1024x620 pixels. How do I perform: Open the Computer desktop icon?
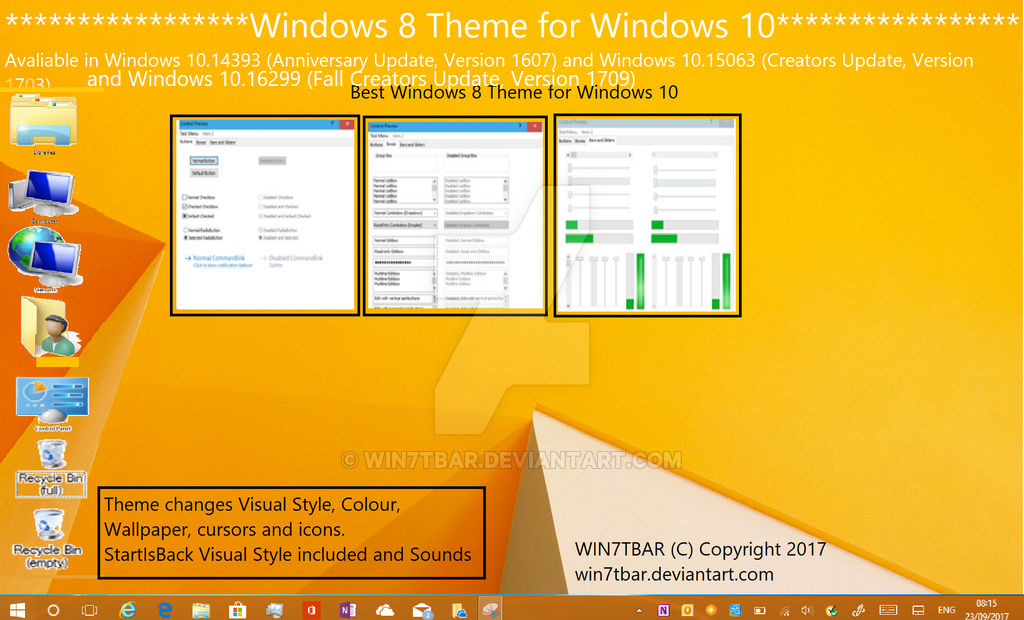coord(44,196)
